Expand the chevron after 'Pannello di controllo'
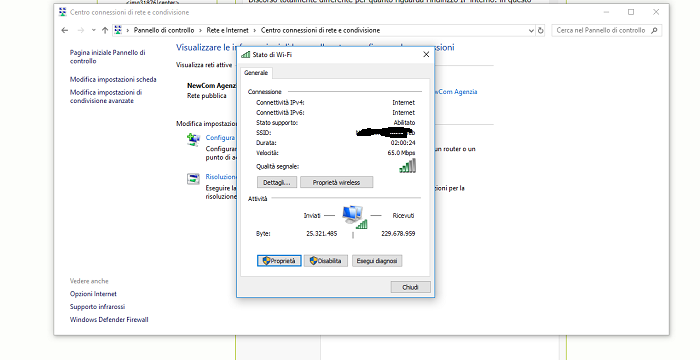700x360 pixels. [200, 30]
